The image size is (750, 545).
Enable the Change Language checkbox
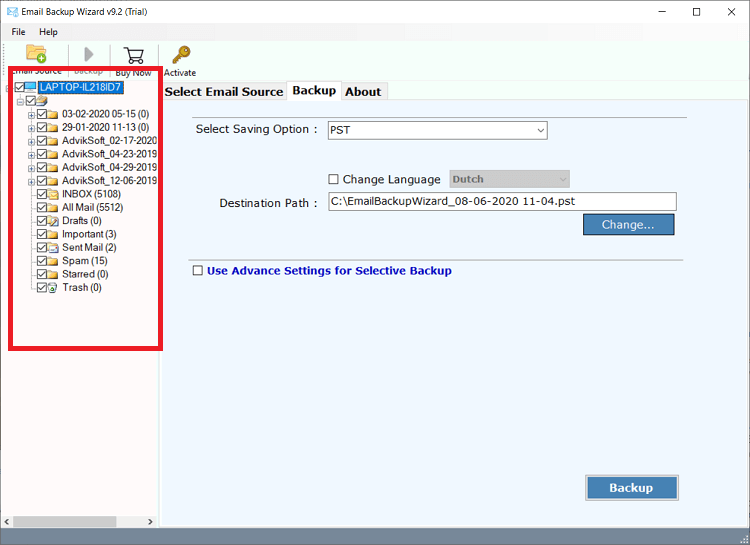pos(333,179)
